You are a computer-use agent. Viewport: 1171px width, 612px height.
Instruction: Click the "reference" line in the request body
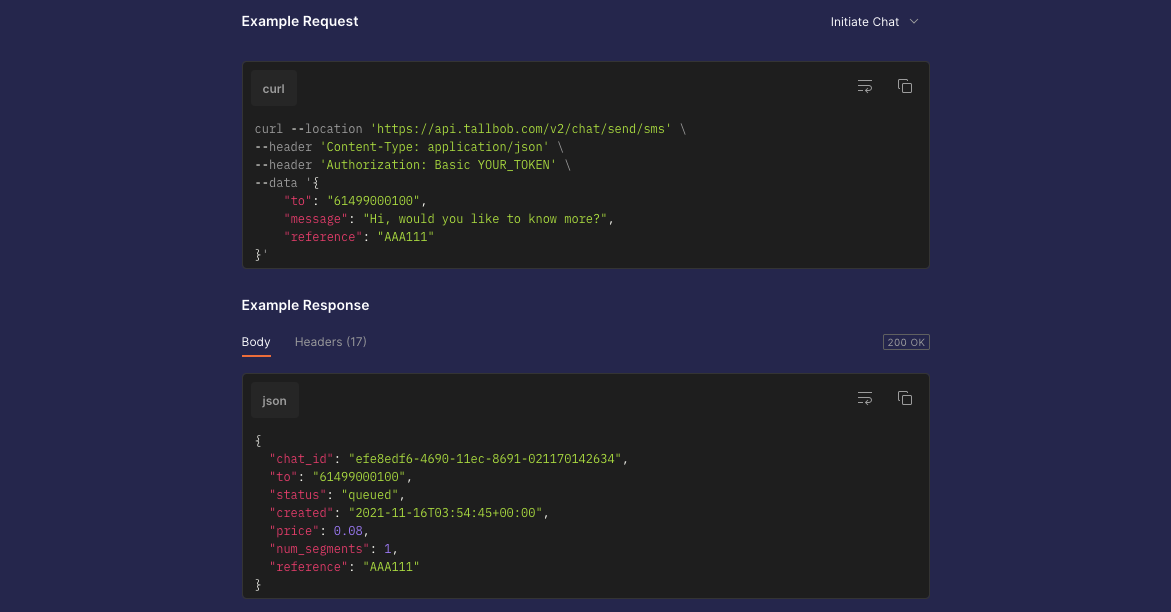point(358,237)
